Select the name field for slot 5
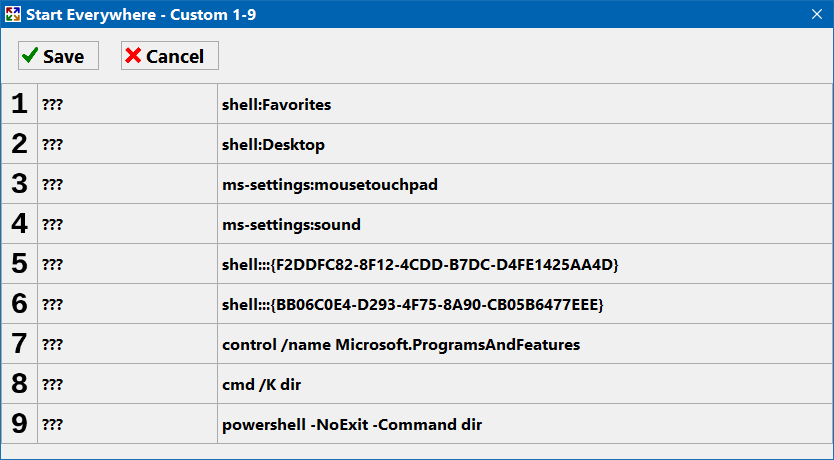 coord(127,264)
